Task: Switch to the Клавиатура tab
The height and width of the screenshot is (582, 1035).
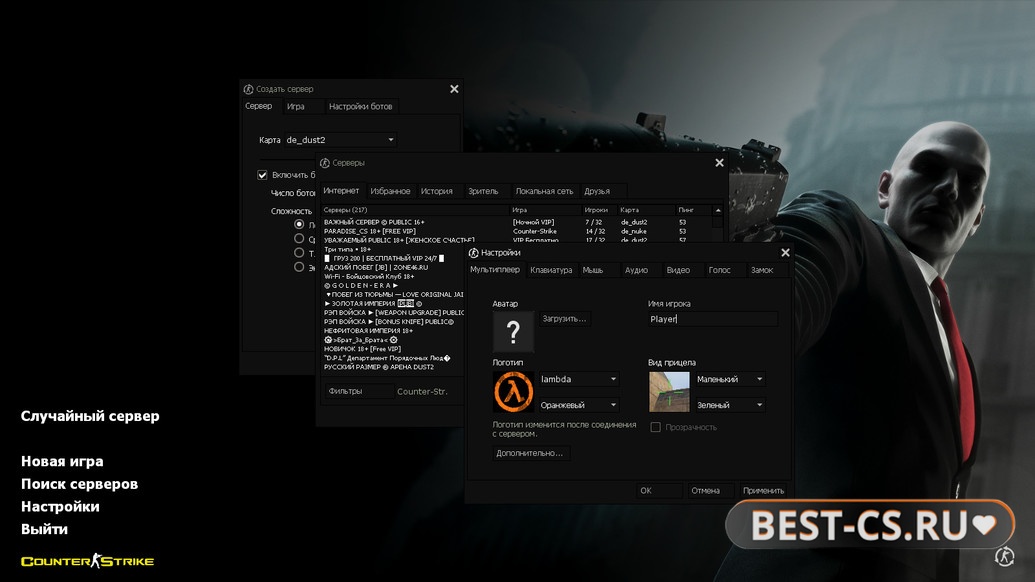Action: tap(551, 270)
